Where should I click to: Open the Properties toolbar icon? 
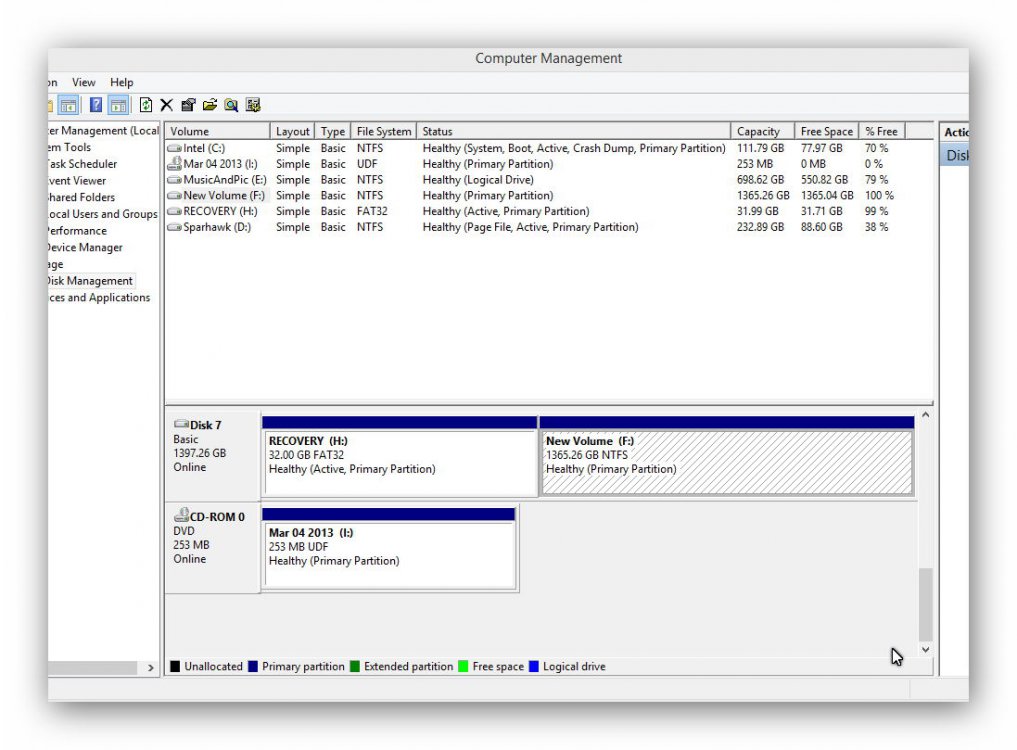point(188,105)
